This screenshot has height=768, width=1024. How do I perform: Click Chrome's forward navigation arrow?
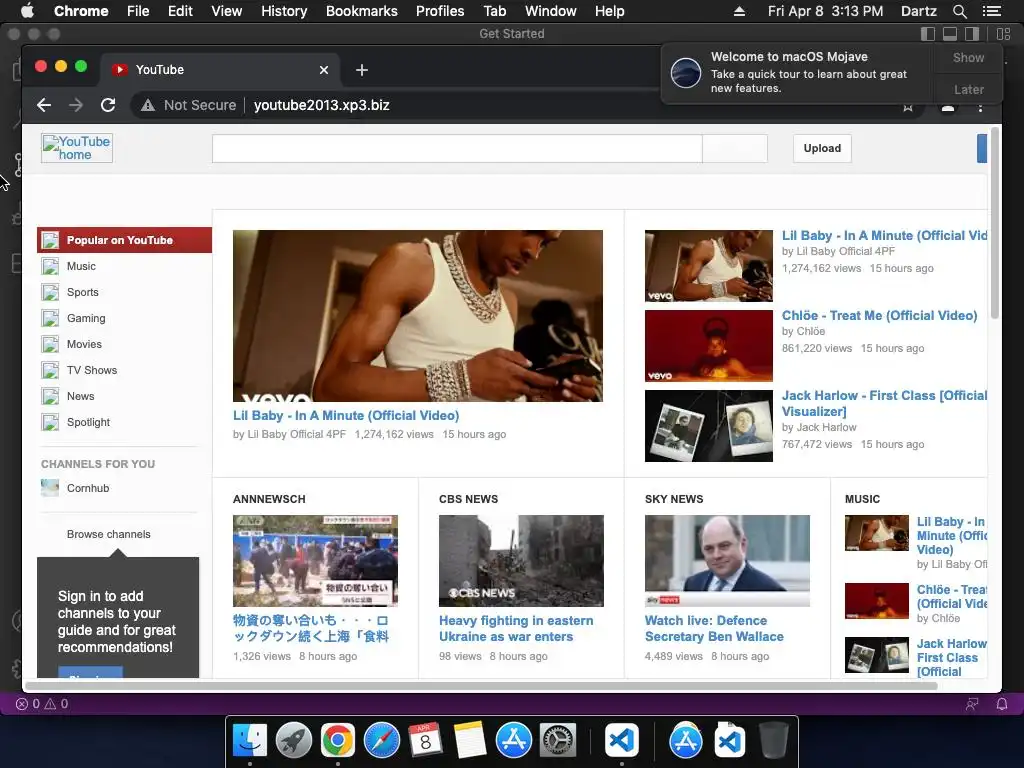(x=76, y=105)
